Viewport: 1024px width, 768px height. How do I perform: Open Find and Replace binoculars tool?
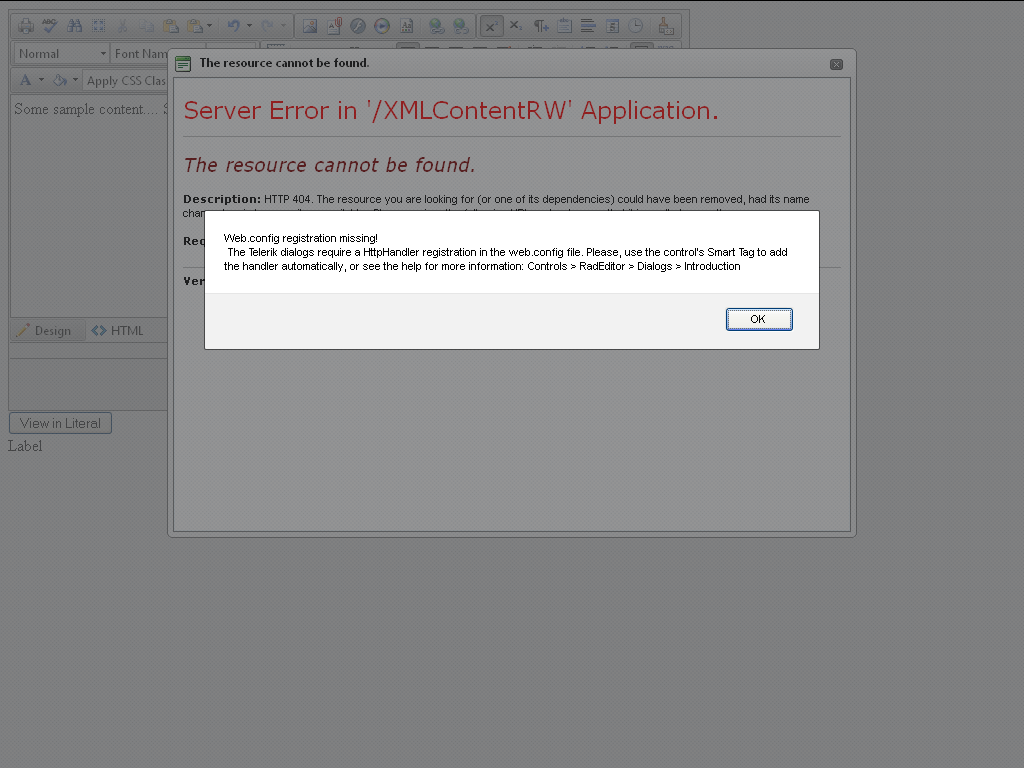point(74,26)
